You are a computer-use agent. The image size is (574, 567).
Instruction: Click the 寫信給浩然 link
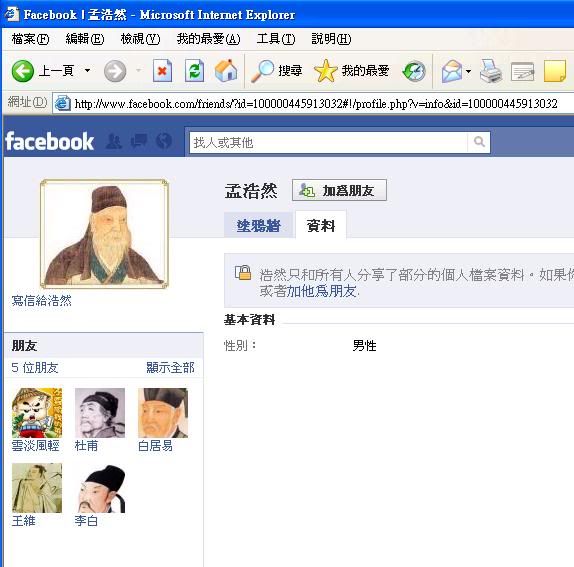click(41, 301)
